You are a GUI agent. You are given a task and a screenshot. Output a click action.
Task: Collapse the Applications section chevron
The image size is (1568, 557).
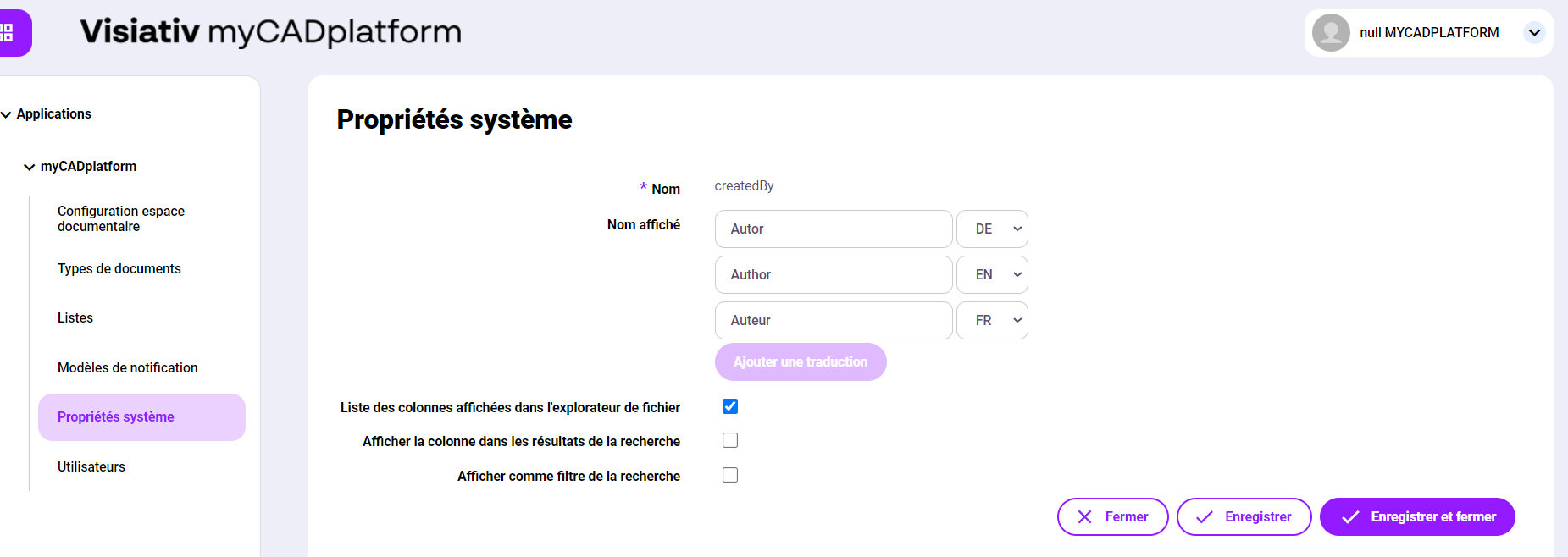coord(7,114)
